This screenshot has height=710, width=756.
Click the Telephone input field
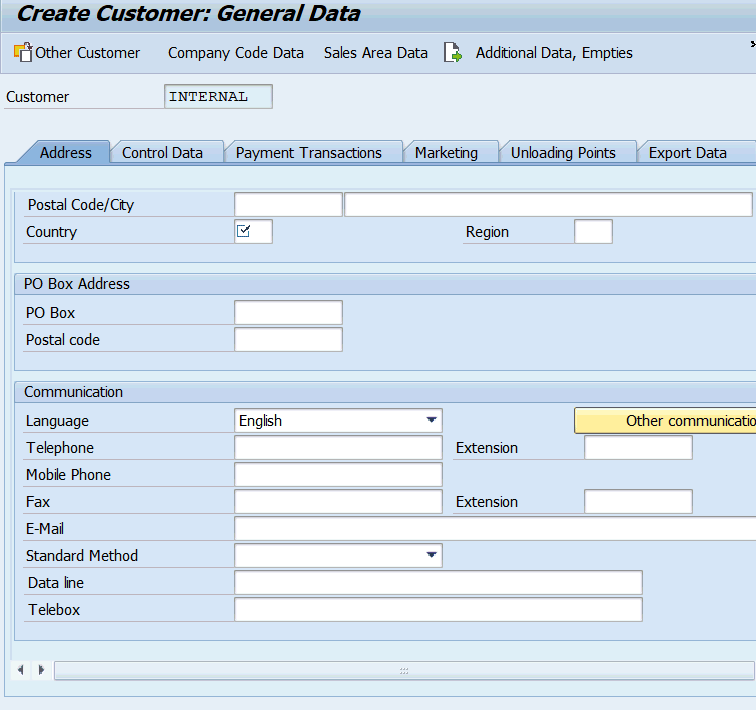coord(338,447)
